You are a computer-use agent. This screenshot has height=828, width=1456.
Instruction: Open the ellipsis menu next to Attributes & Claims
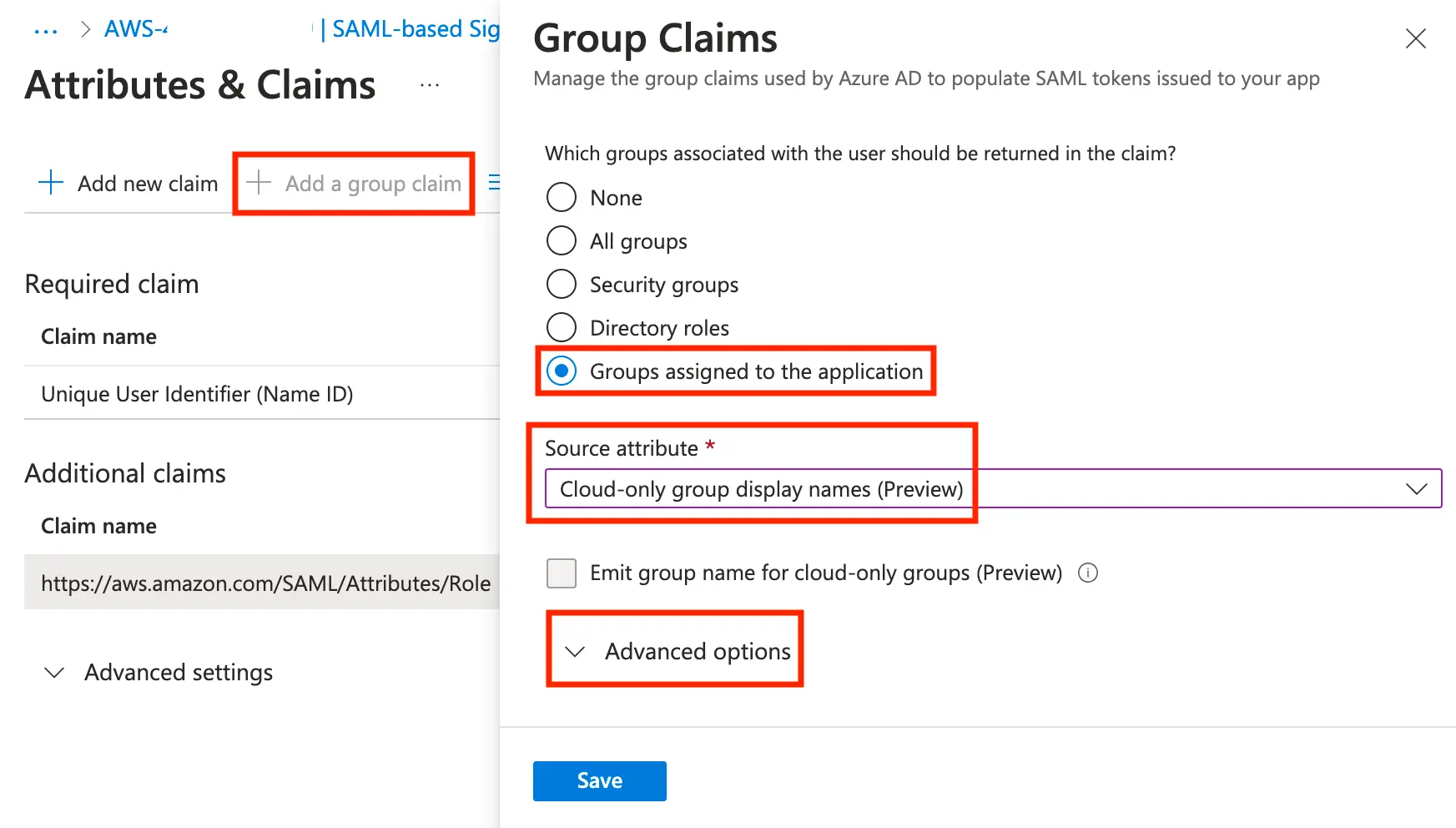click(x=430, y=85)
